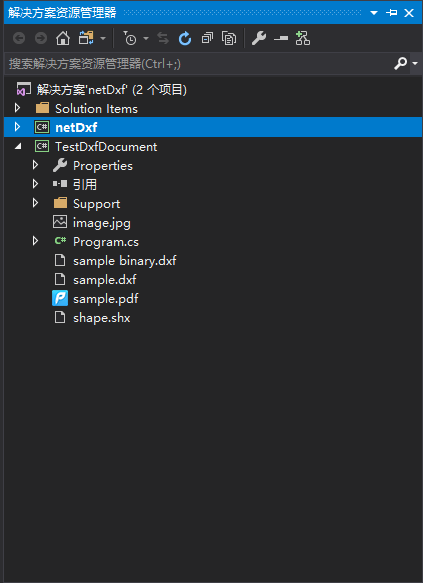The width and height of the screenshot is (423, 583).
Task: Expand the netDxf project node
Action: point(17,127)
